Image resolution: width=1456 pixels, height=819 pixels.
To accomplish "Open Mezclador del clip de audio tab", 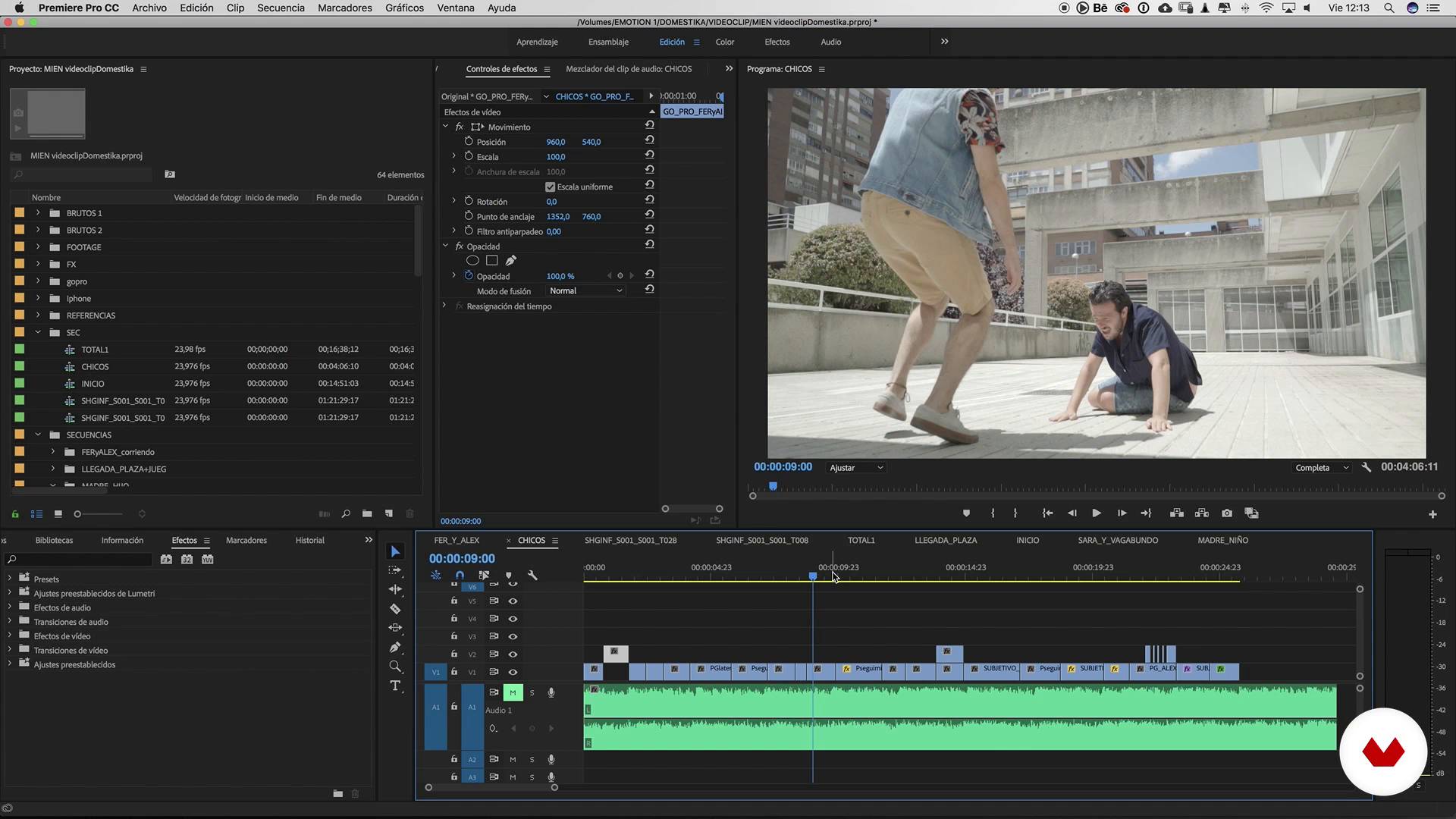I will 629,69.
